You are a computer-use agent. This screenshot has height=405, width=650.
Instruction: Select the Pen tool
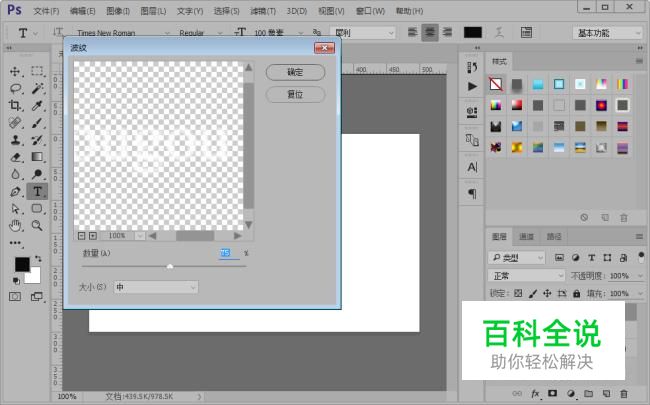pyautogui.click(x=15, y=192)
